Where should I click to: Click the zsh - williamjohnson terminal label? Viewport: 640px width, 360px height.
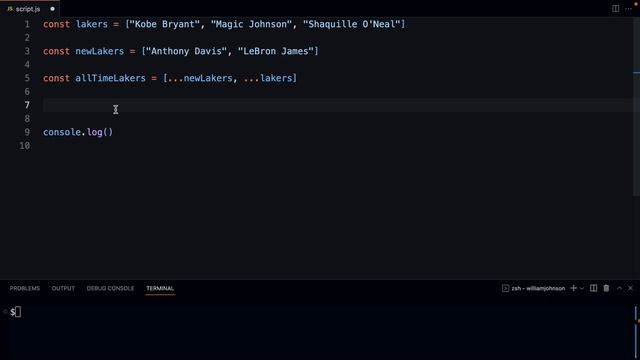[538, 288]
